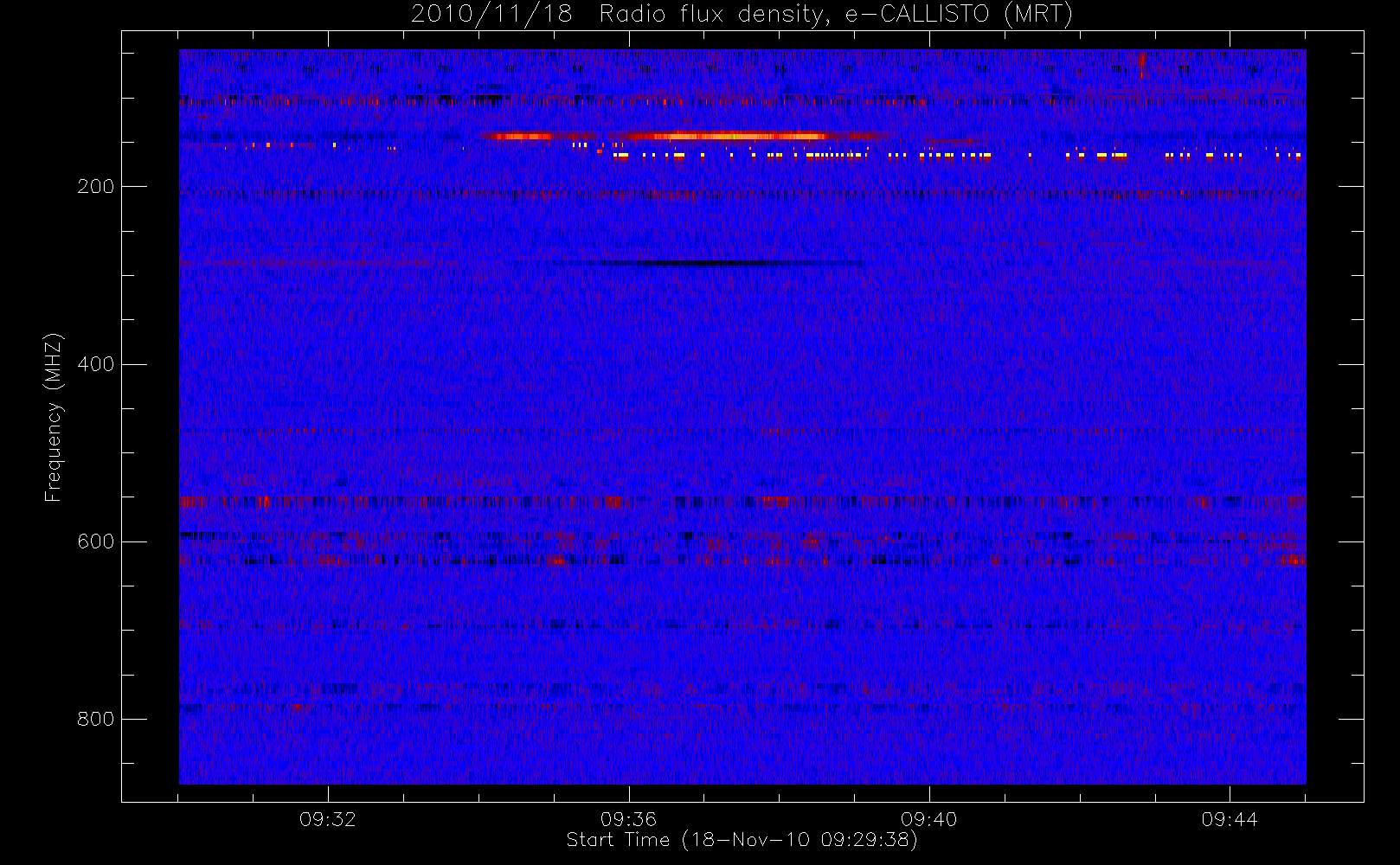Click the 09:40 time tick label
1400x865 pixels.
pos(929,819)
